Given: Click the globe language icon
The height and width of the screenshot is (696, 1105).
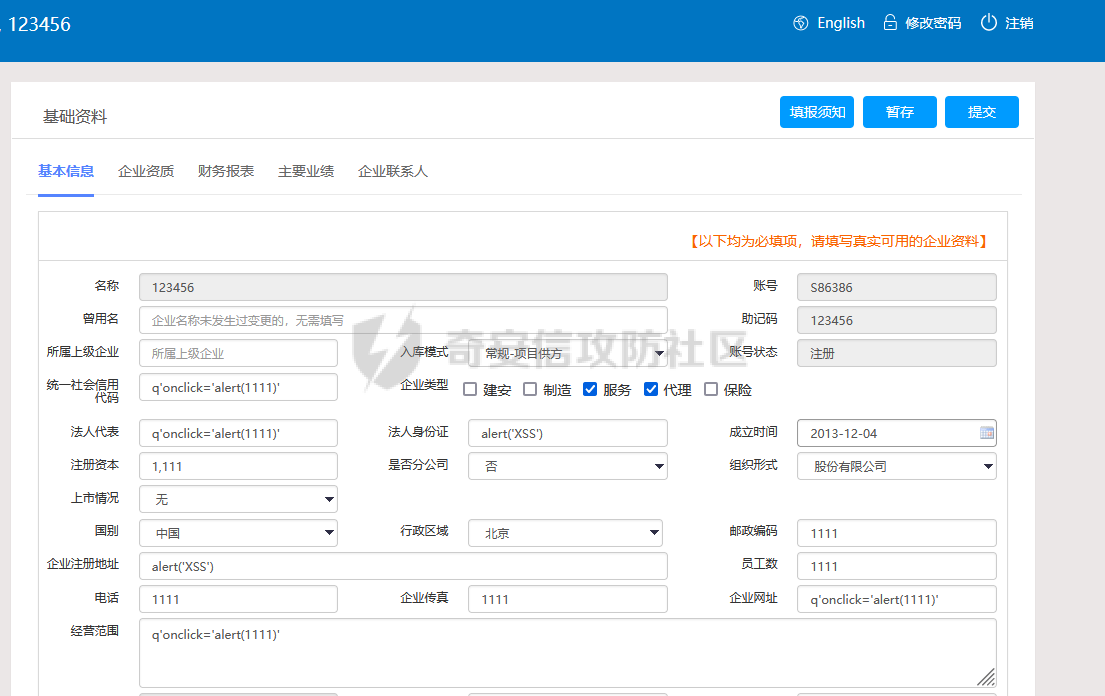Looking at the screenshot, I should [x=800, y=23].
